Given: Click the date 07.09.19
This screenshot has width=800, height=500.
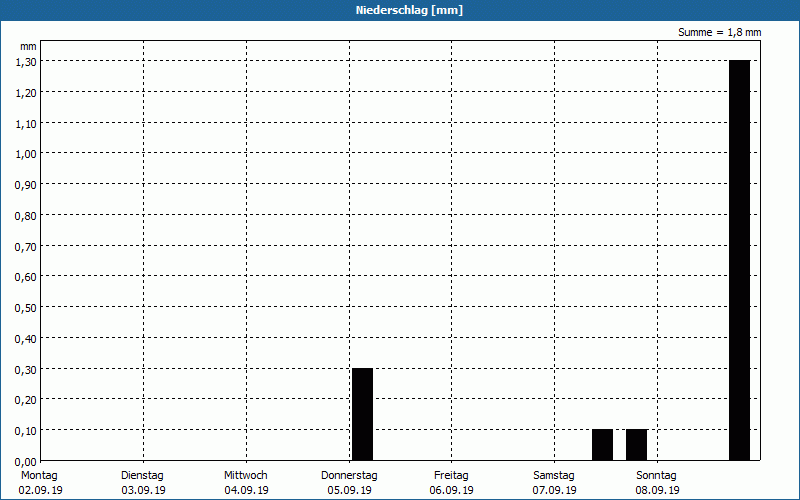Looking at the screenshot, I should click(x=555, y=490).
